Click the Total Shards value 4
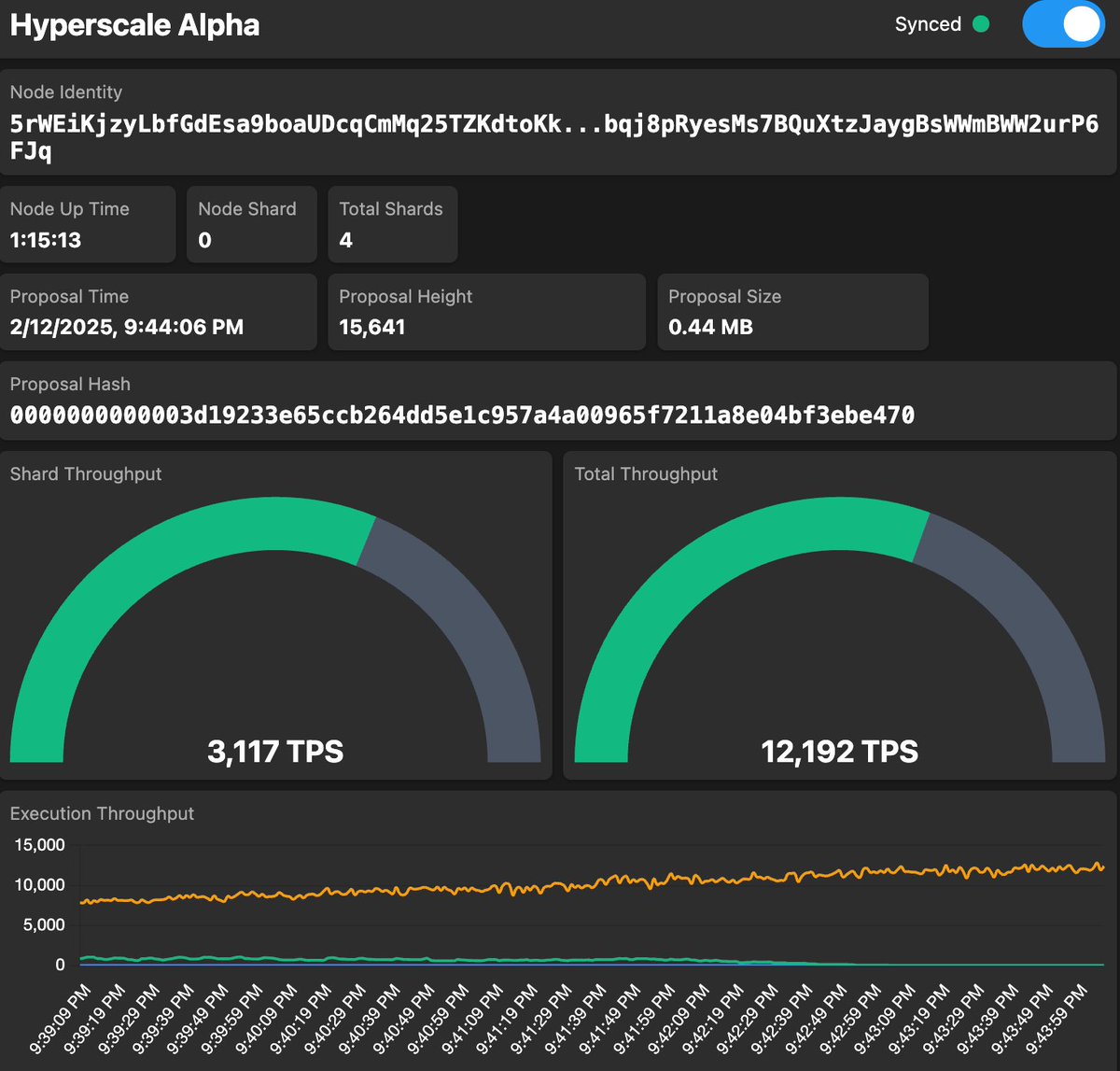1120x1071 pixels. tap(345, 240)
